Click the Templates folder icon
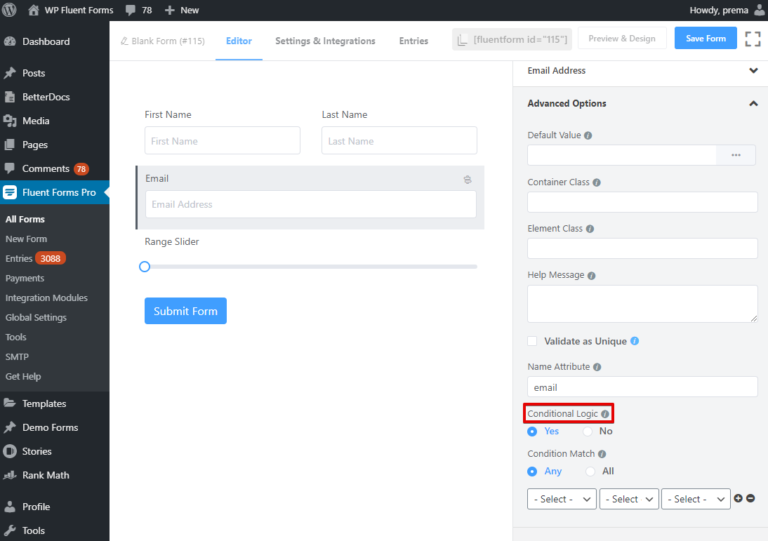768x541 pixels. pos(10,403)
